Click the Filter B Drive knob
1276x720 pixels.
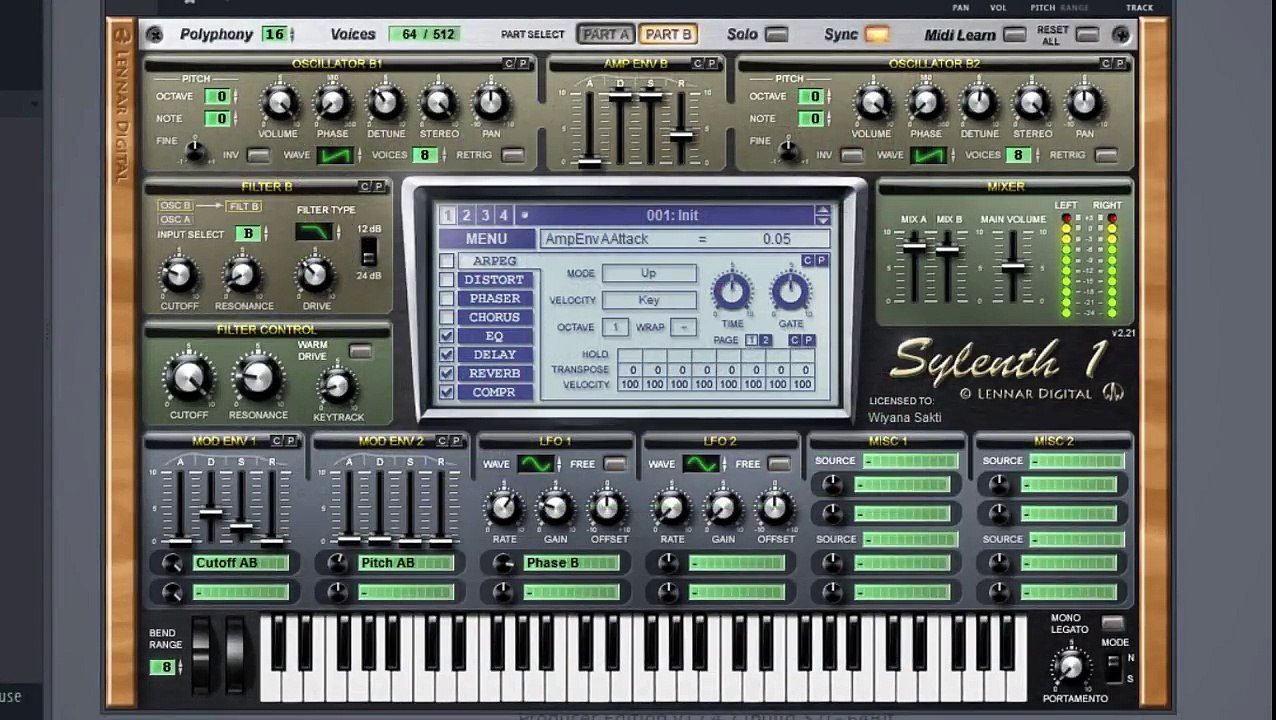pos(315,274)
